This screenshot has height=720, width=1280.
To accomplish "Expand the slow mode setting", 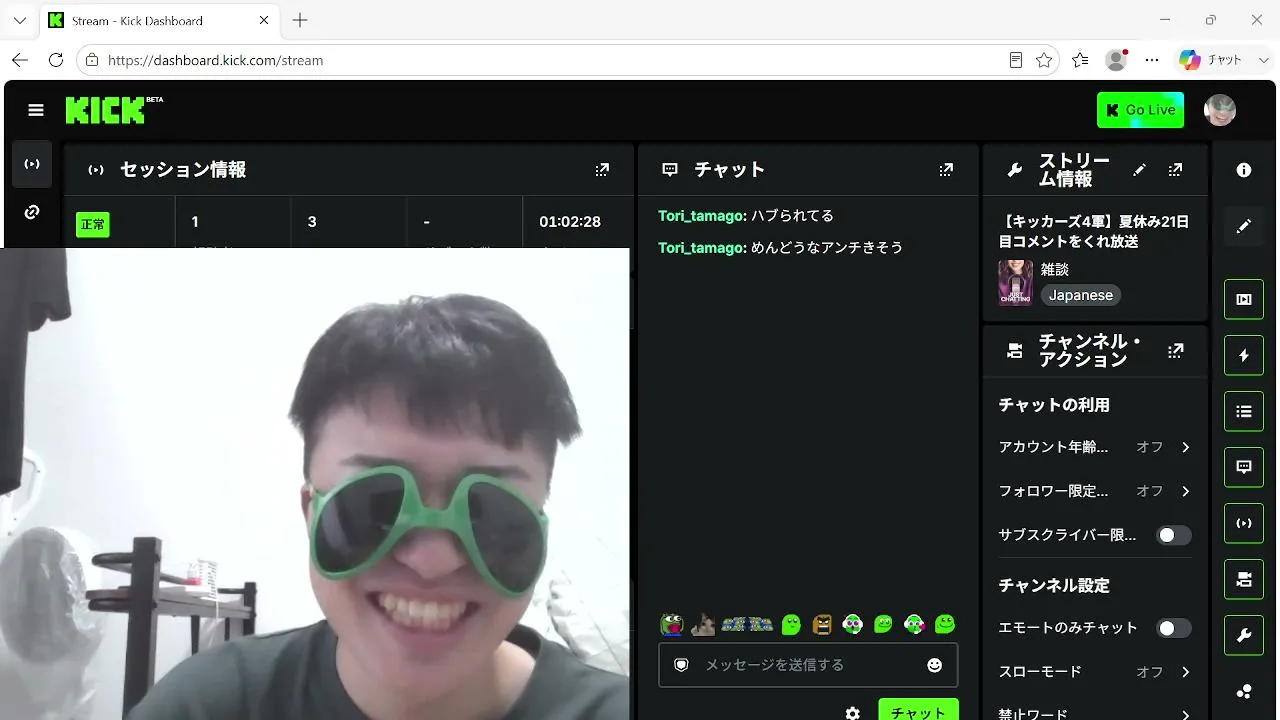I will pyautogui.click(x=1095, y=672).
